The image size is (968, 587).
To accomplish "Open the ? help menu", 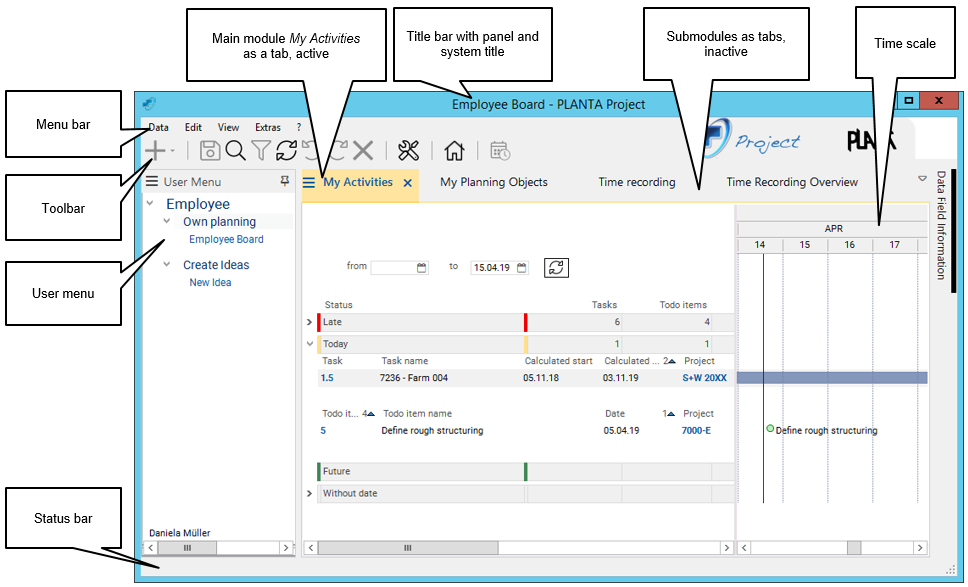I will [299, 127].
